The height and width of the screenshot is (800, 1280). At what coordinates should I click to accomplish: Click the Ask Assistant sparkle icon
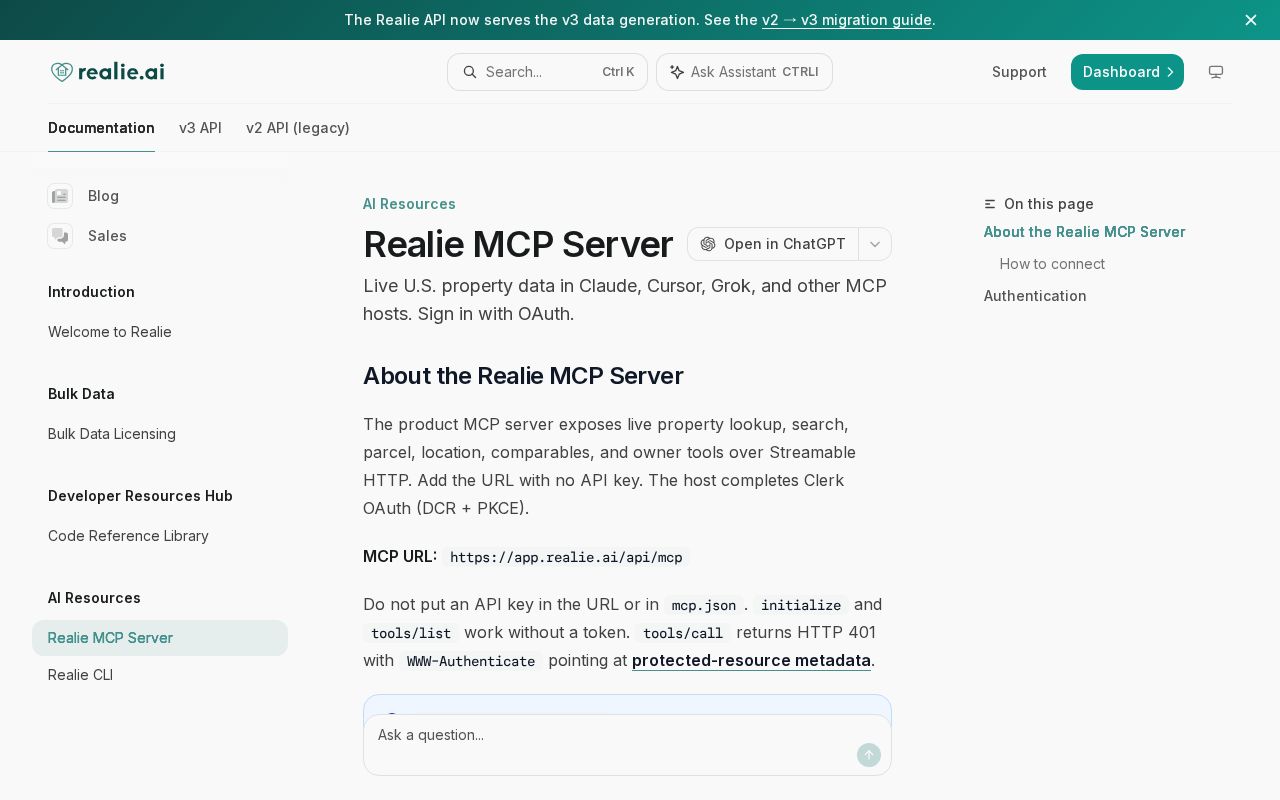pyautogui.click(x=677, y=72)
